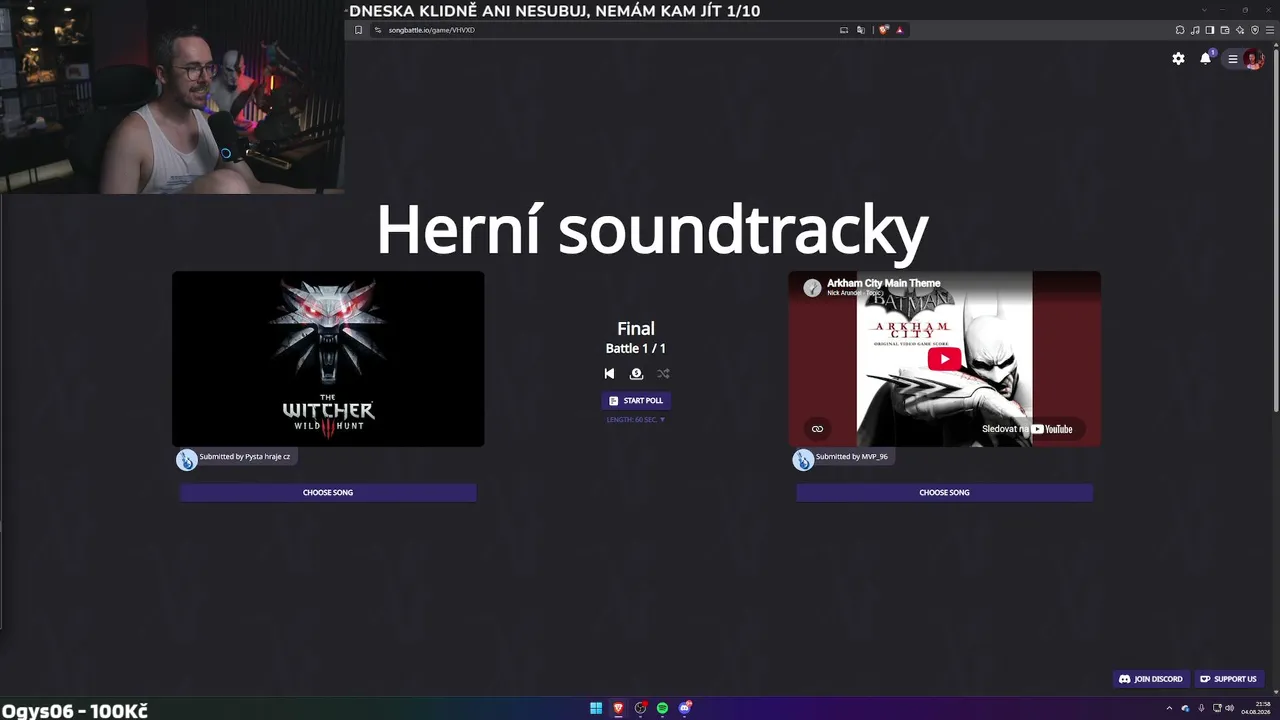Viewport: 1280px width, 720px height.
Task: Copy the Arkham City video link icon
Action: (817, 429)
